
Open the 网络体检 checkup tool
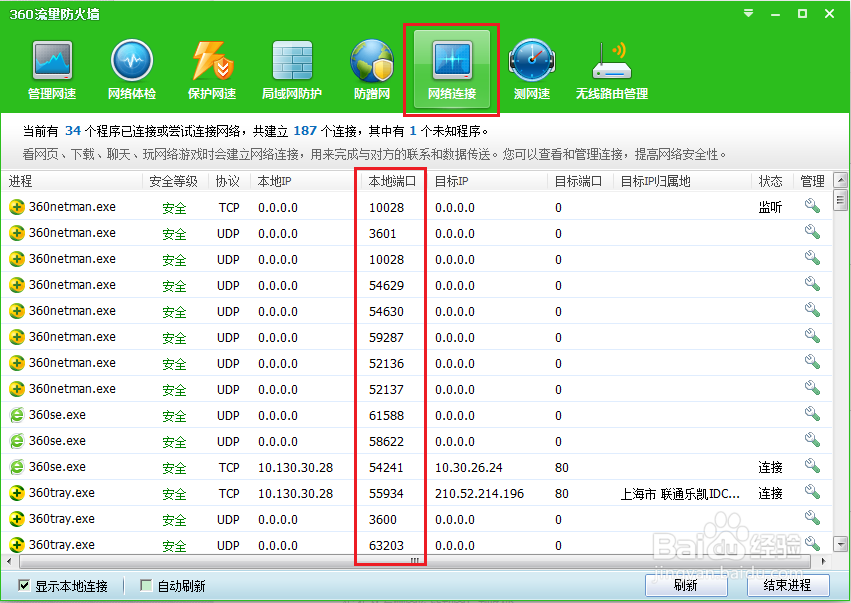(132, 70)
